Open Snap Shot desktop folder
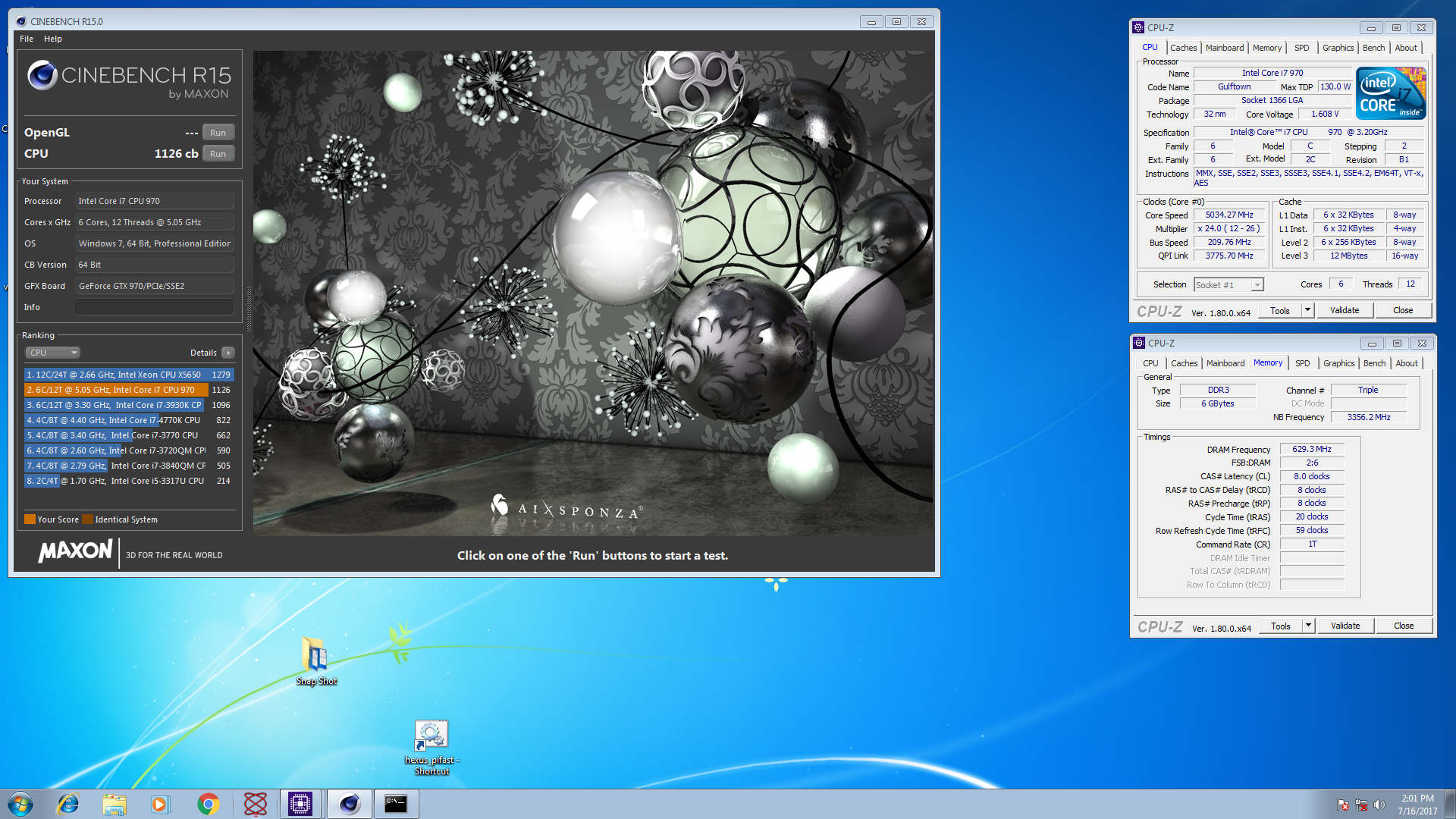Image resolution: width=1456 pixels, height=819 pixels. pyautogui.click(x=316, y=661)
